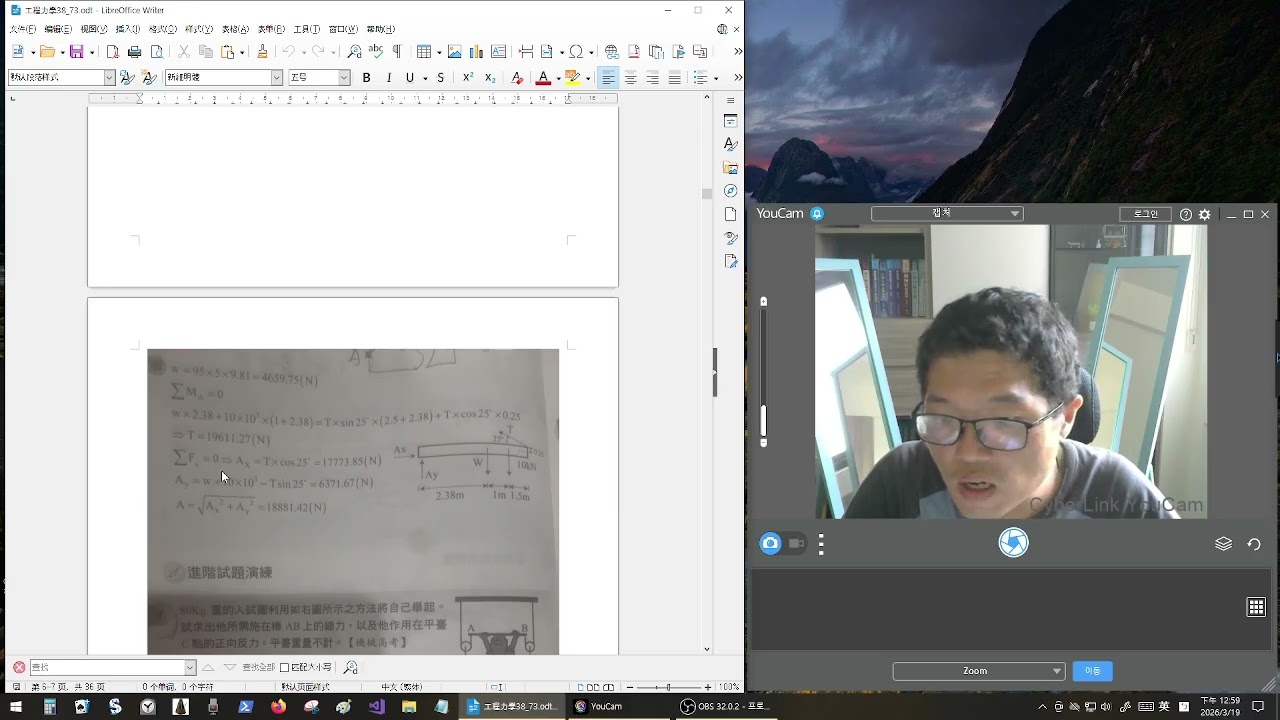Switch YouCam to photo camera mode
This screenshot has width=1280, height=720.
[770, 544]
